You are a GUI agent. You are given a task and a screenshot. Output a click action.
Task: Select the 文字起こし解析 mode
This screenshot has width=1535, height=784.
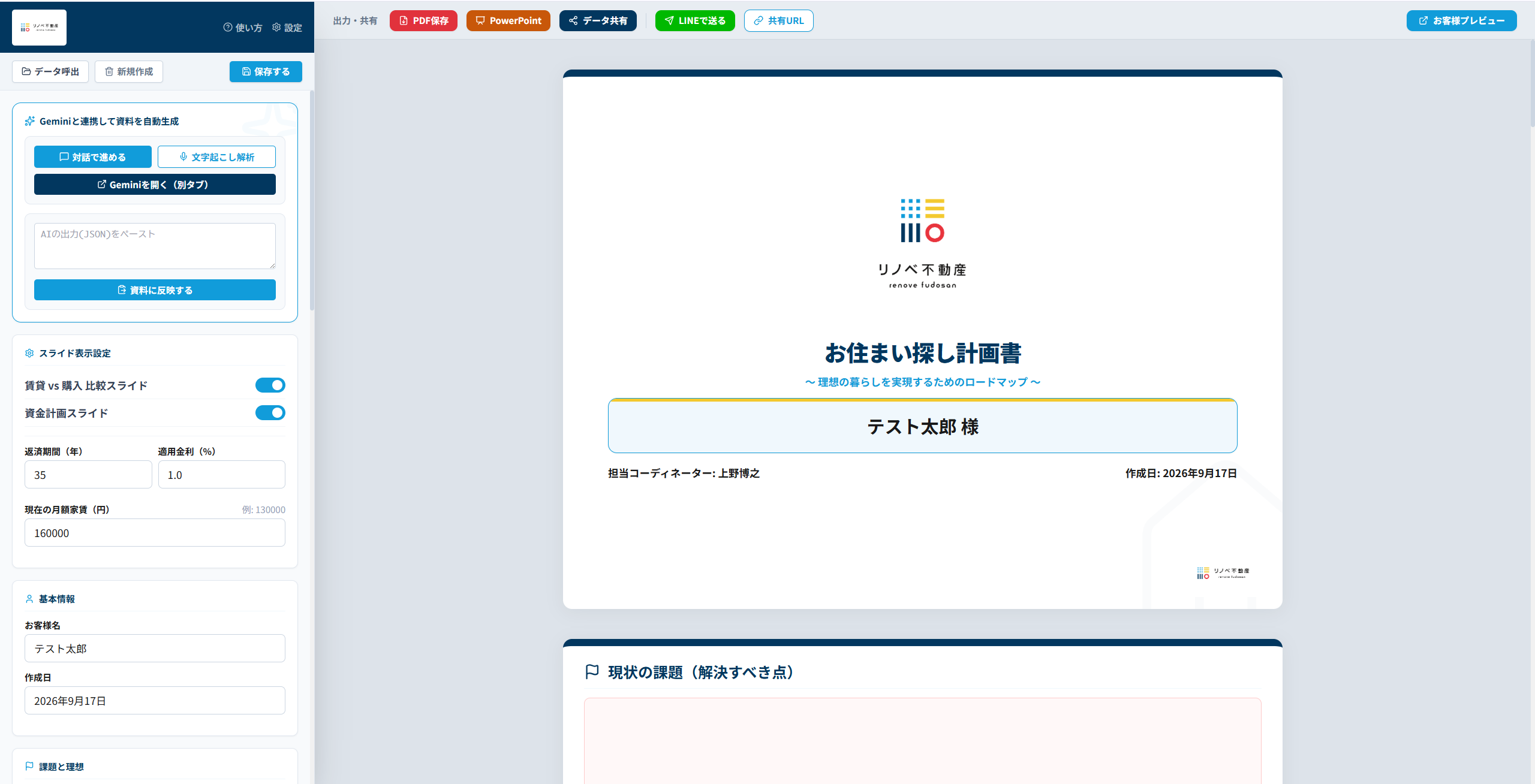click(216, 157)
